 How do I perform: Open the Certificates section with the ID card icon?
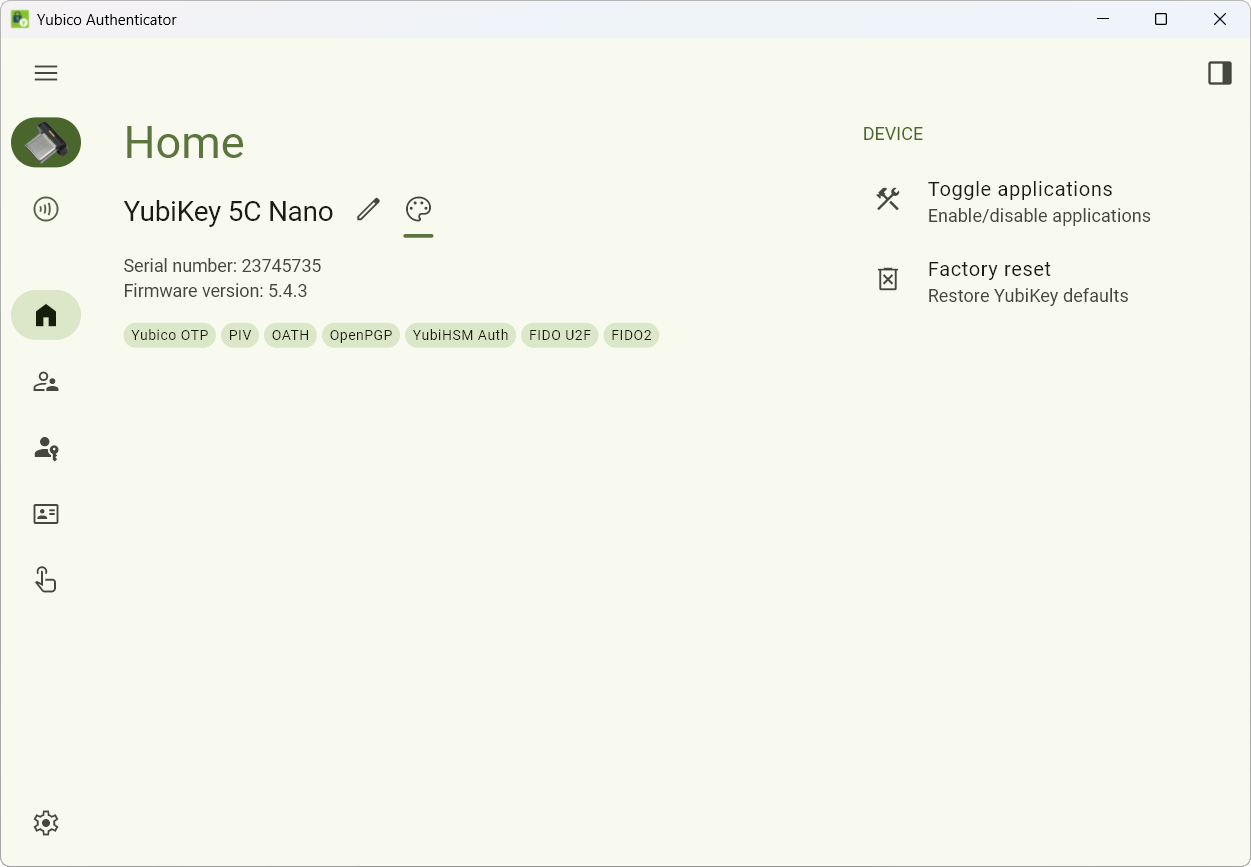coord(46,514)
